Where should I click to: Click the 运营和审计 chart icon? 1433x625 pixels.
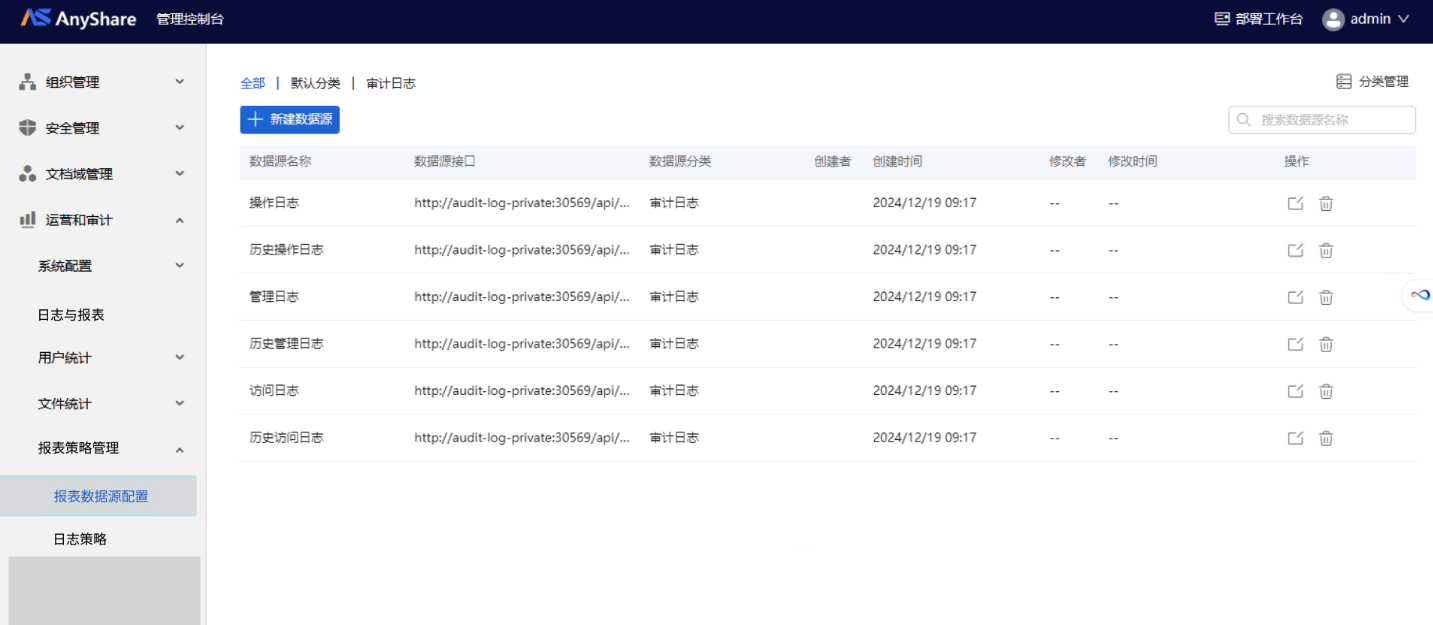coord(28,220)
